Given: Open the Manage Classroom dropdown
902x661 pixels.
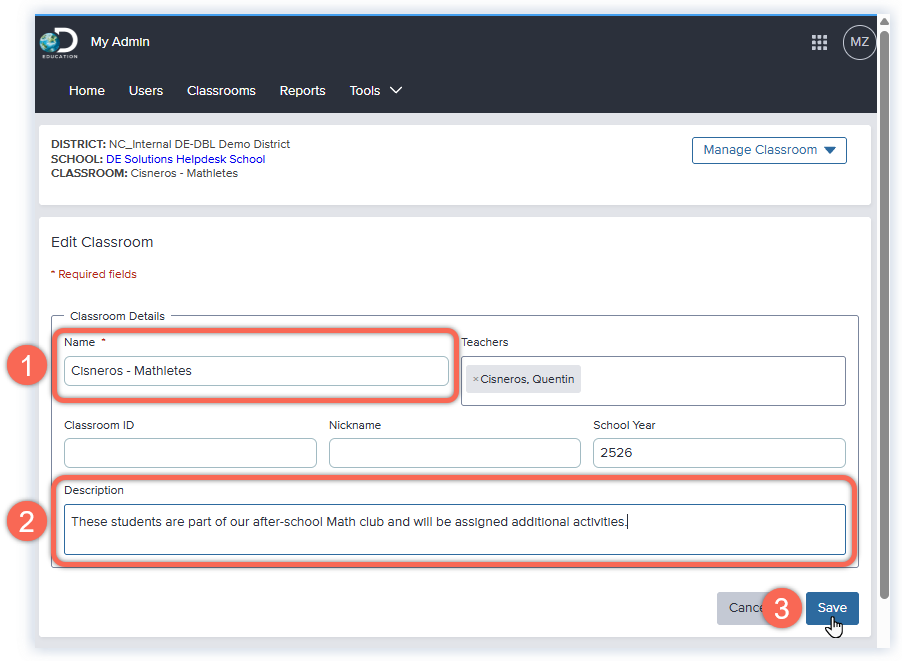Looking at the screenshot, I should pyautogui.click(x=768, y=150).
